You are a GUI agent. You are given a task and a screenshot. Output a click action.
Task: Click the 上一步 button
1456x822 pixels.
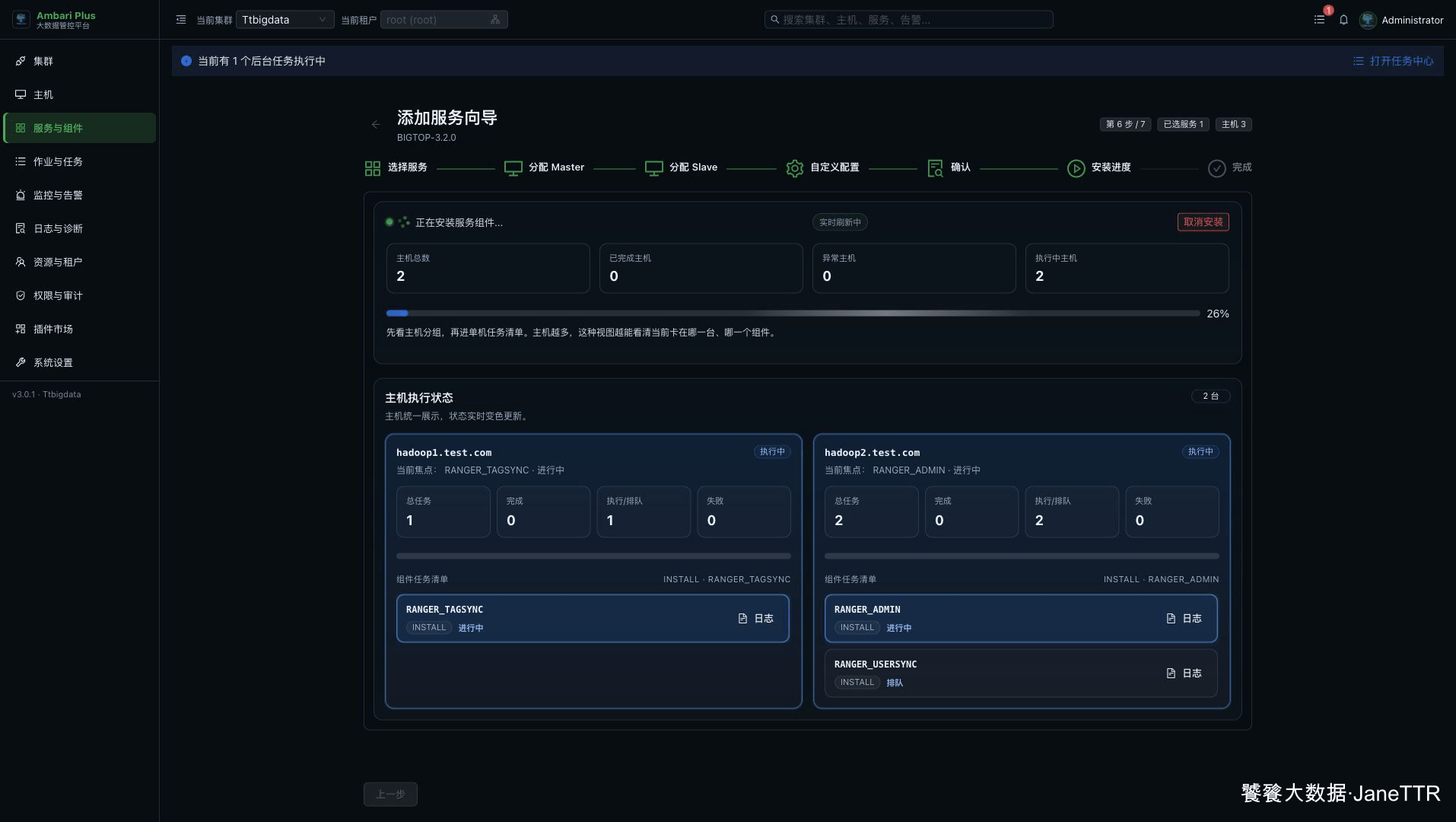click(390, 795)
